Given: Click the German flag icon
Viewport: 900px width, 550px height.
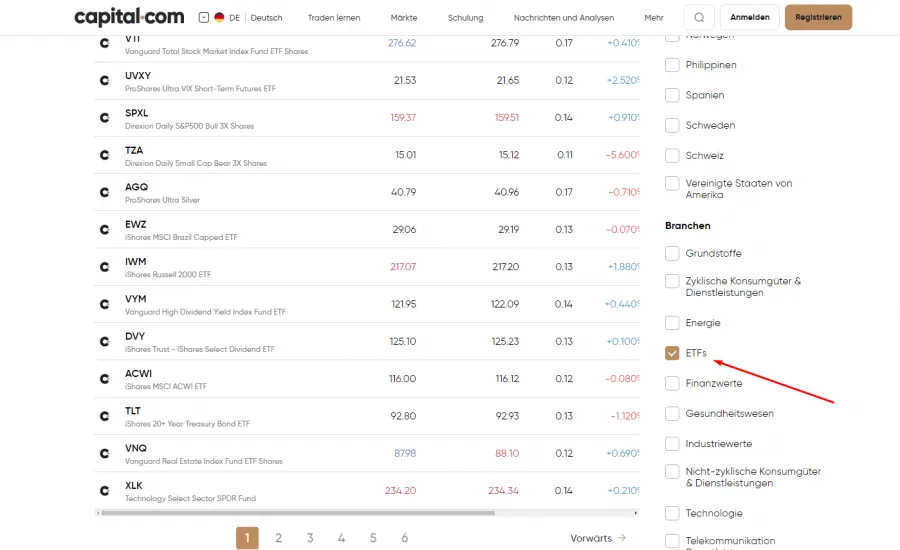Looking at the screenshot, I should [219, 18].
